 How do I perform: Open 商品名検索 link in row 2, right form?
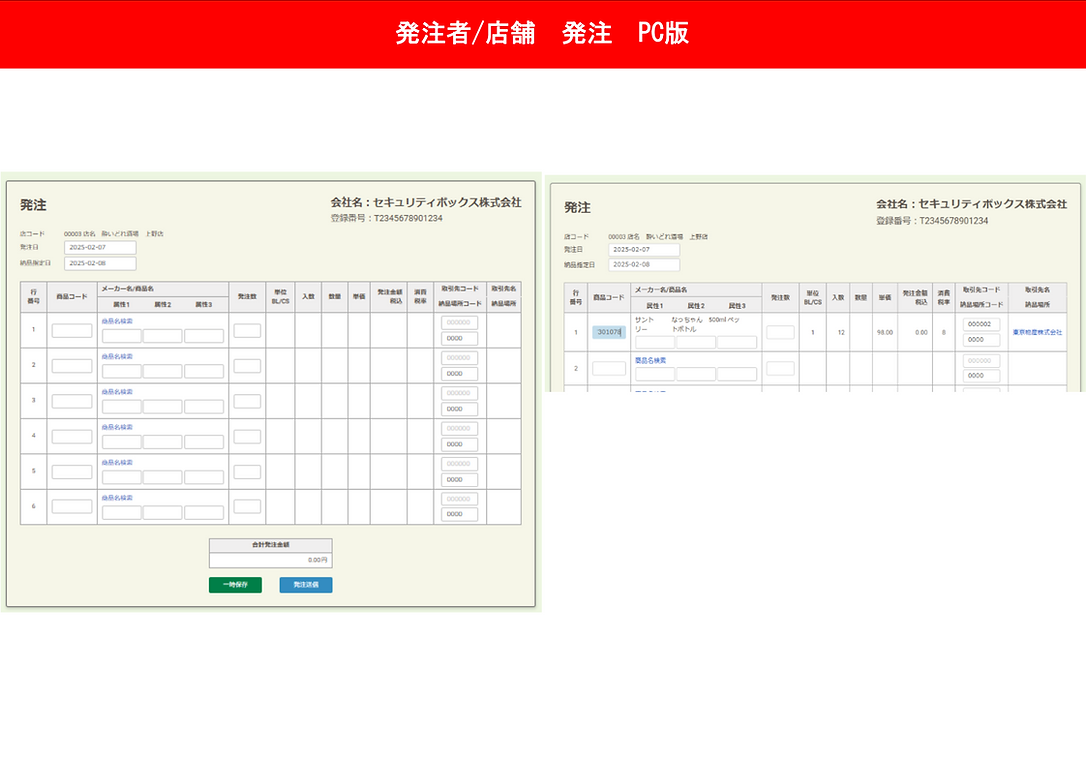pyautogui.click(x=650, y=361)
